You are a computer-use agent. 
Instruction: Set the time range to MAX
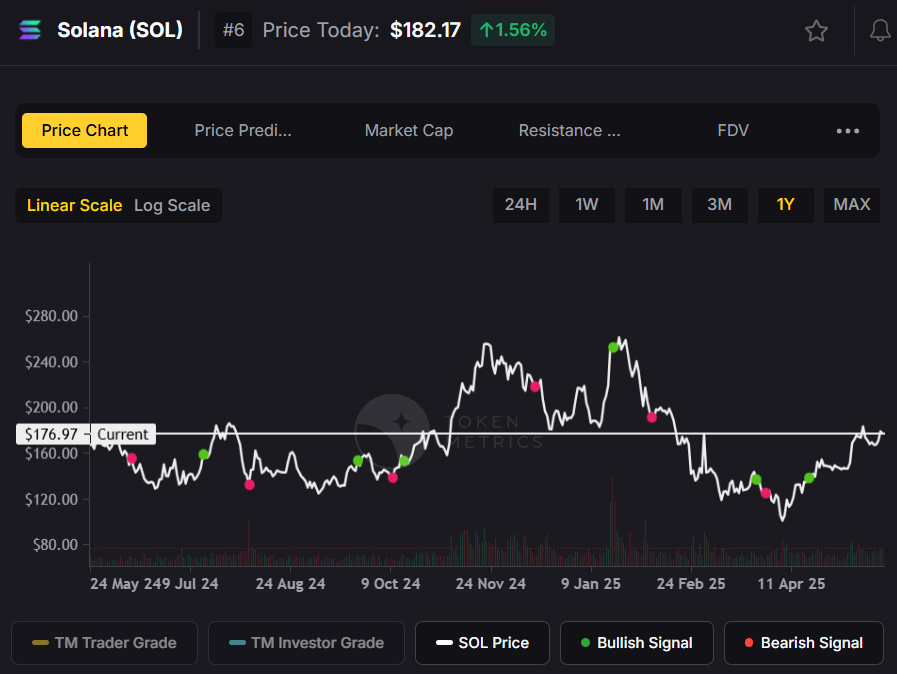(x=852, y=205)
